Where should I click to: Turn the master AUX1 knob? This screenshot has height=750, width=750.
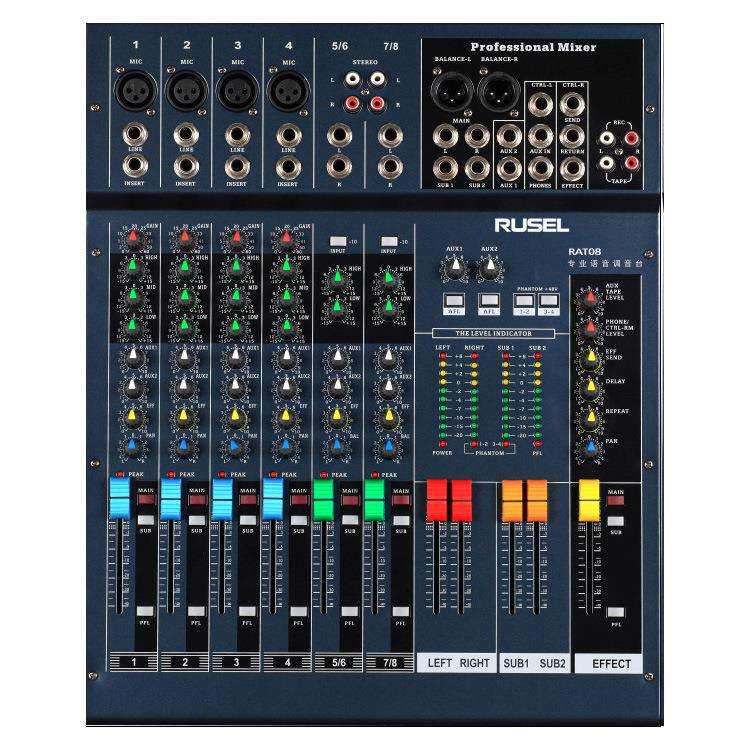pos(455,267)
